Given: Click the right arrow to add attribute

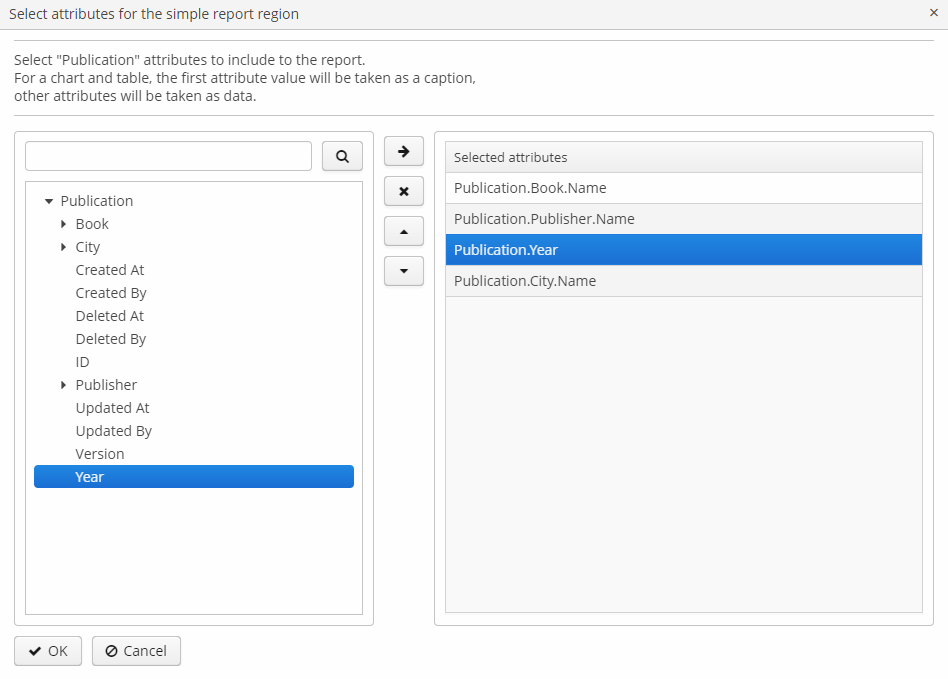Looking at the screenshot, I should tap(403, 151).
